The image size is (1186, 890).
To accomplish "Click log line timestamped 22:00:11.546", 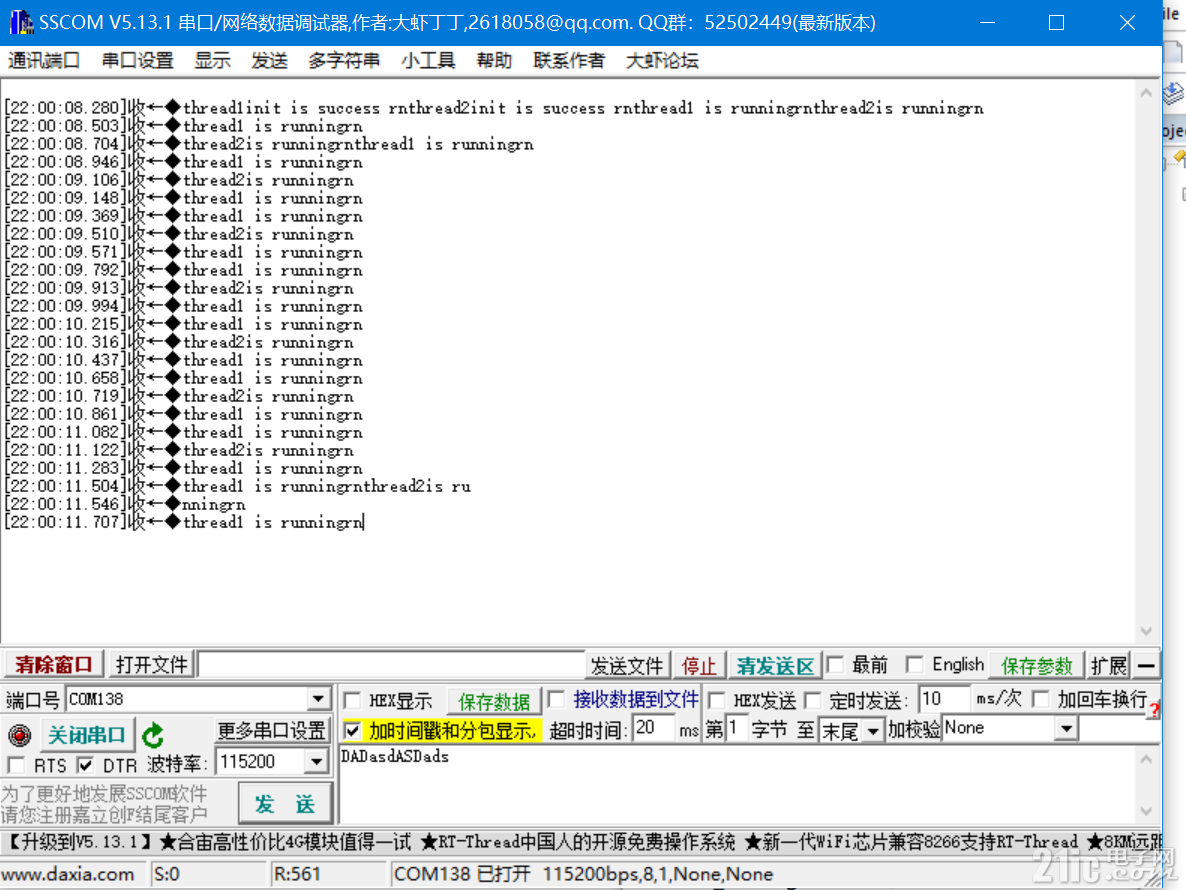I will pos(125,504).
